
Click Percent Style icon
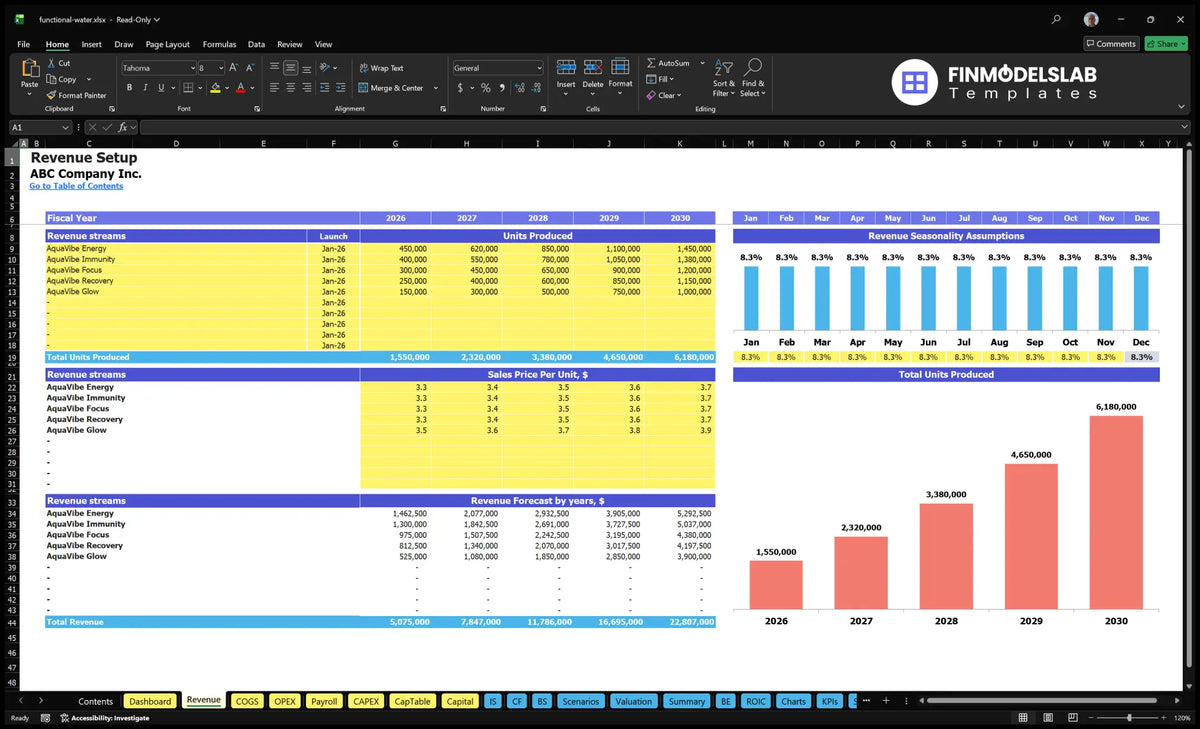pos(486,88)
